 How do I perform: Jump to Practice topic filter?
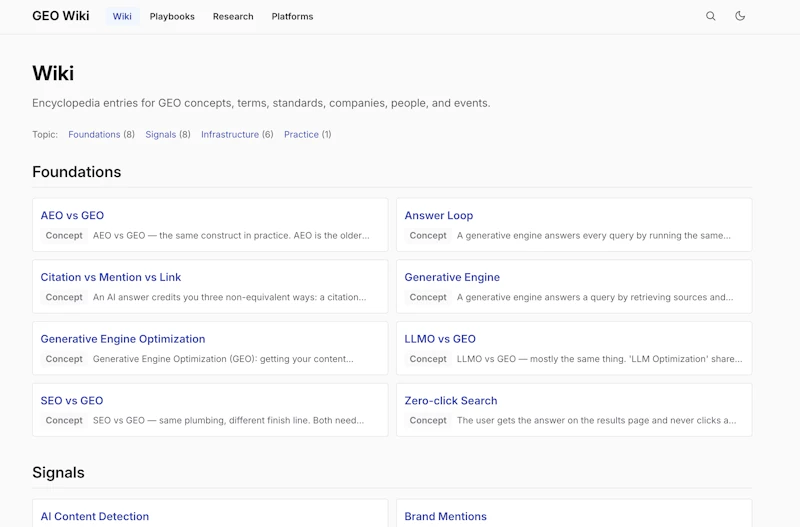pyautogui.click(x=302, y=134)
